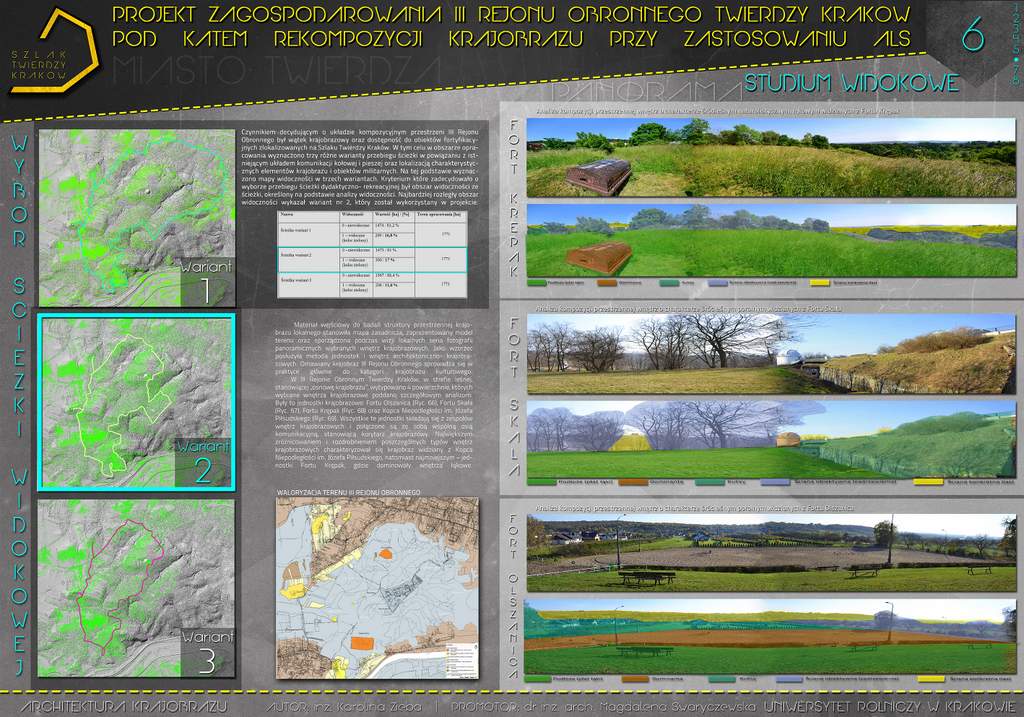Viewport: 1024px width, 717px height.
Task: Select the highlighted wariant 2 table row
Action: [371, 259]
